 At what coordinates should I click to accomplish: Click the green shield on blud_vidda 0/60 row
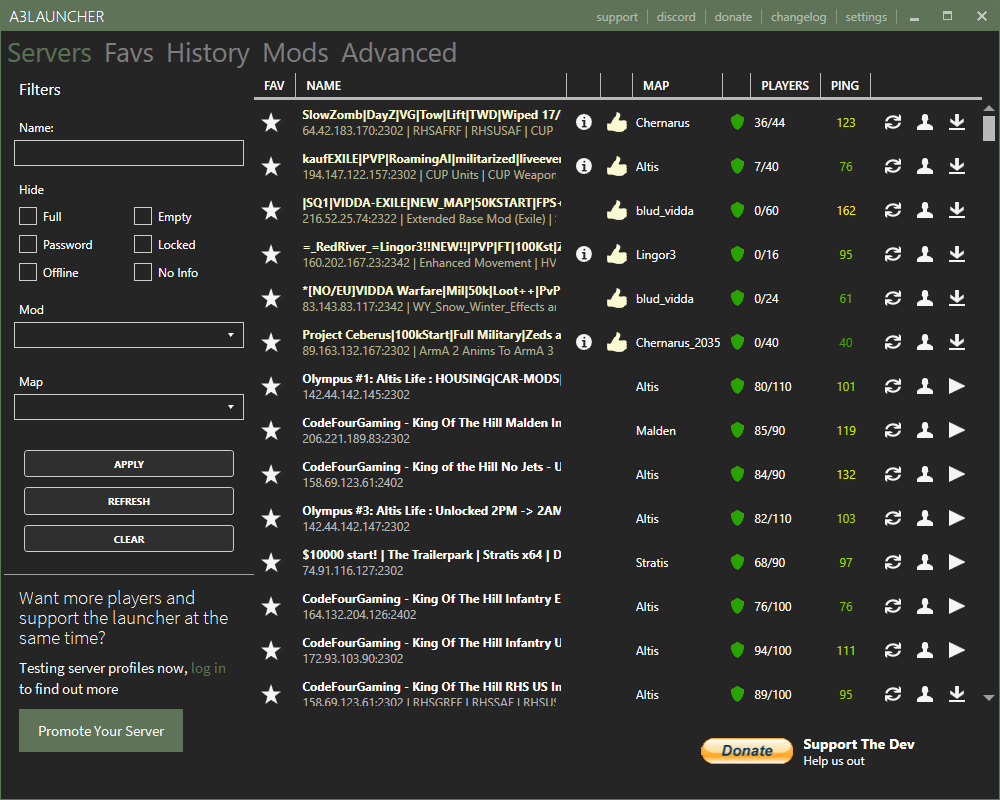click(x=737, y=211)
